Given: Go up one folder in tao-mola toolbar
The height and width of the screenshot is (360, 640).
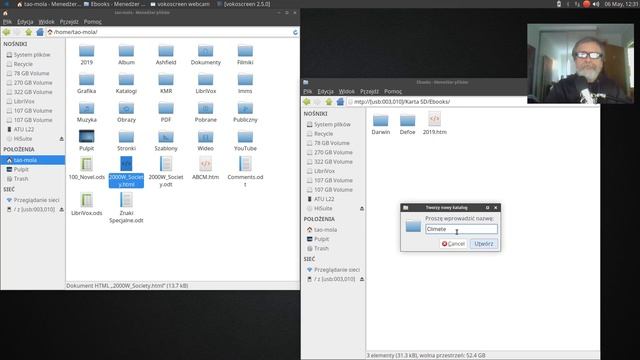Looking at the screenshot, I should (x=29, y=32).
